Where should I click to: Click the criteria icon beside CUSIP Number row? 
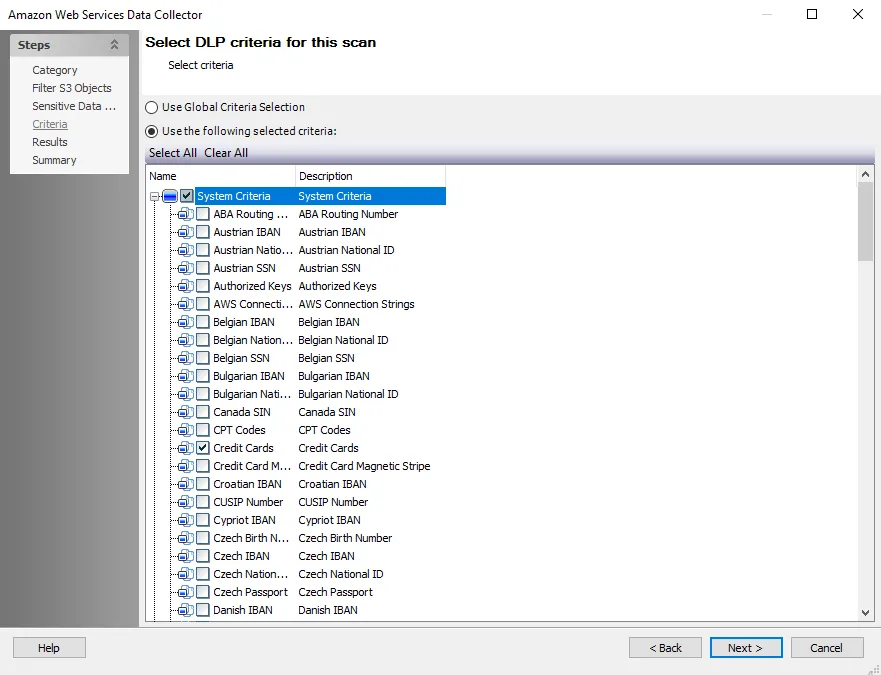[185, 502]
